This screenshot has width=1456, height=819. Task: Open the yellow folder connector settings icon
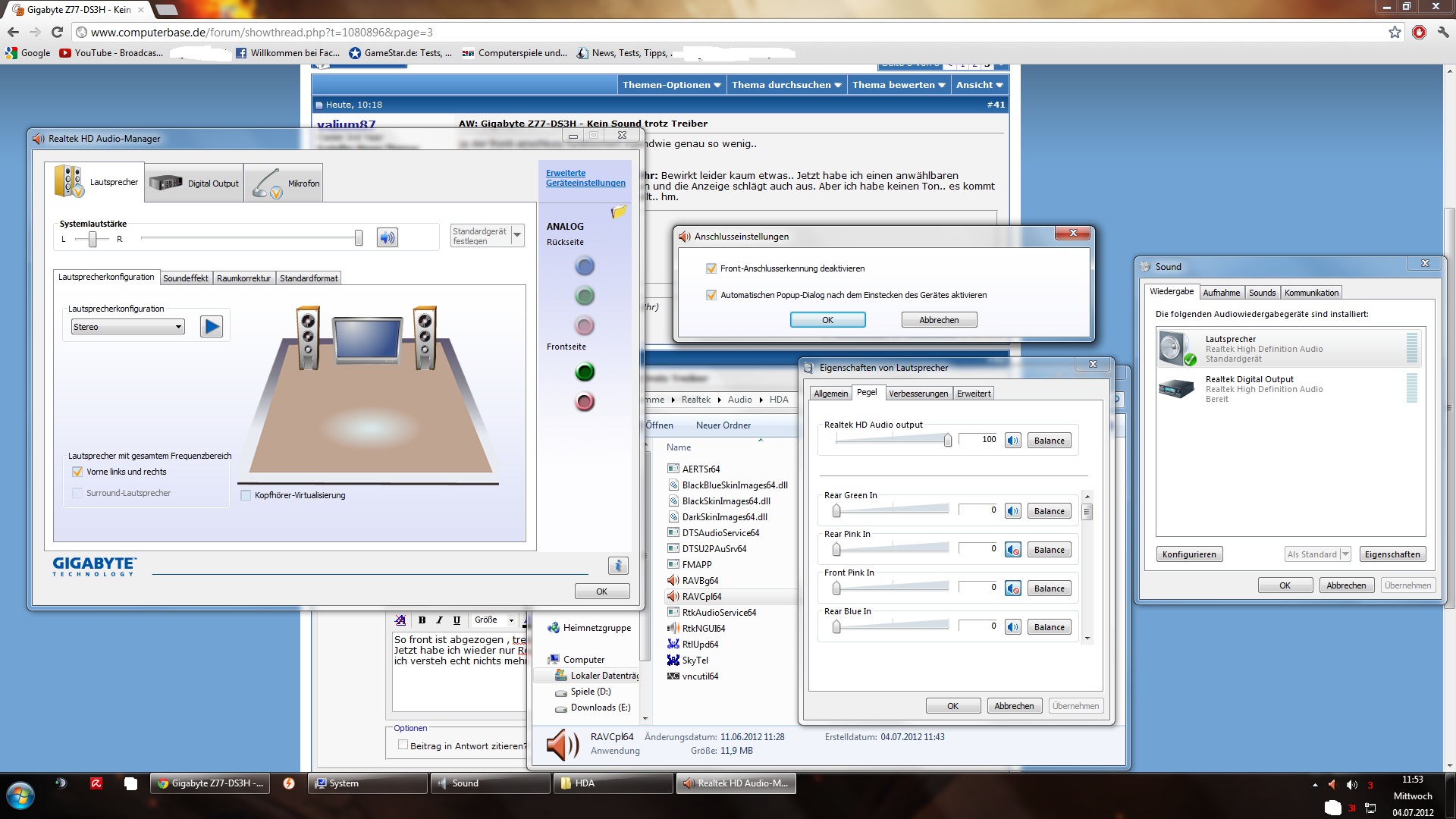pyautogui.click(x=619, y=212)
